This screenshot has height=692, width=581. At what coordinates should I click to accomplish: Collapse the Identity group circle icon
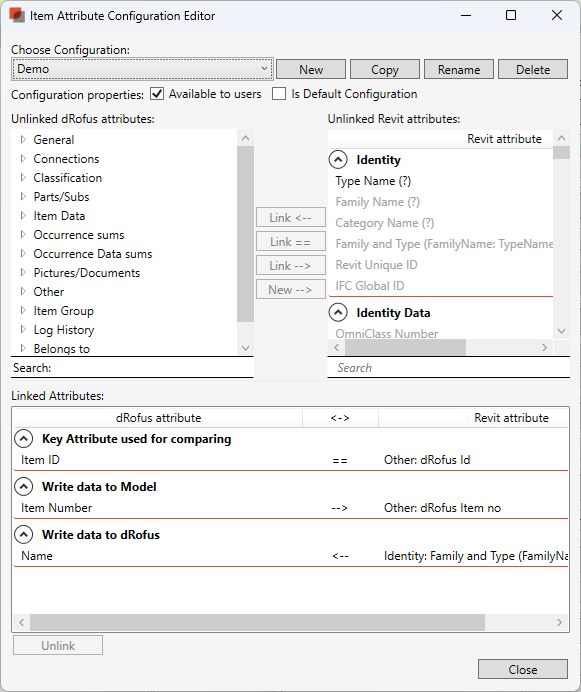338,160
